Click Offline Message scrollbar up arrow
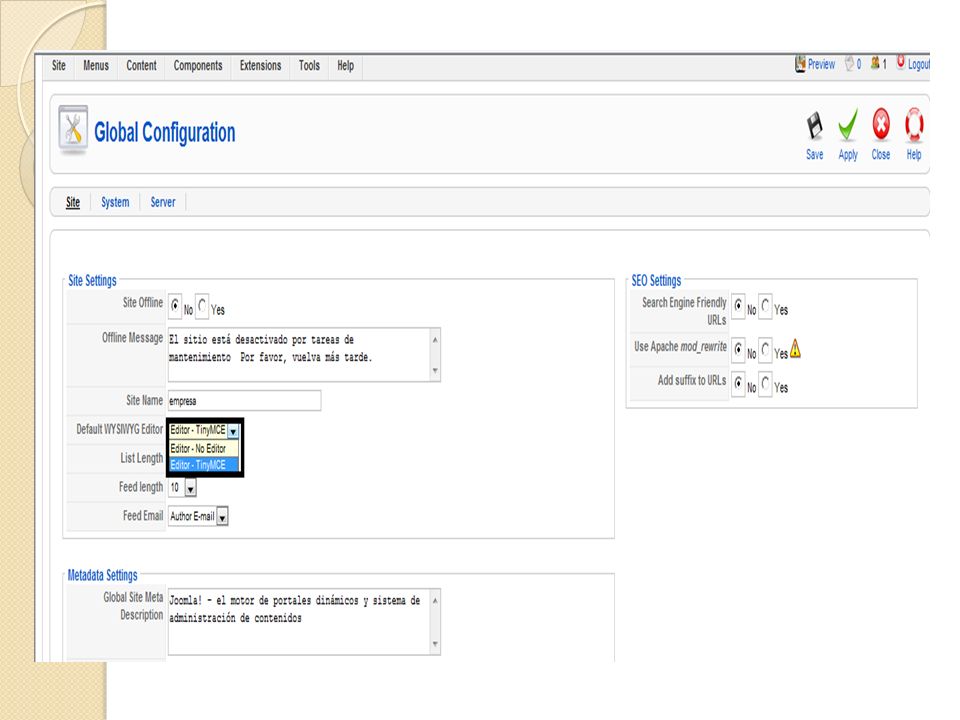 pos(435,339)
